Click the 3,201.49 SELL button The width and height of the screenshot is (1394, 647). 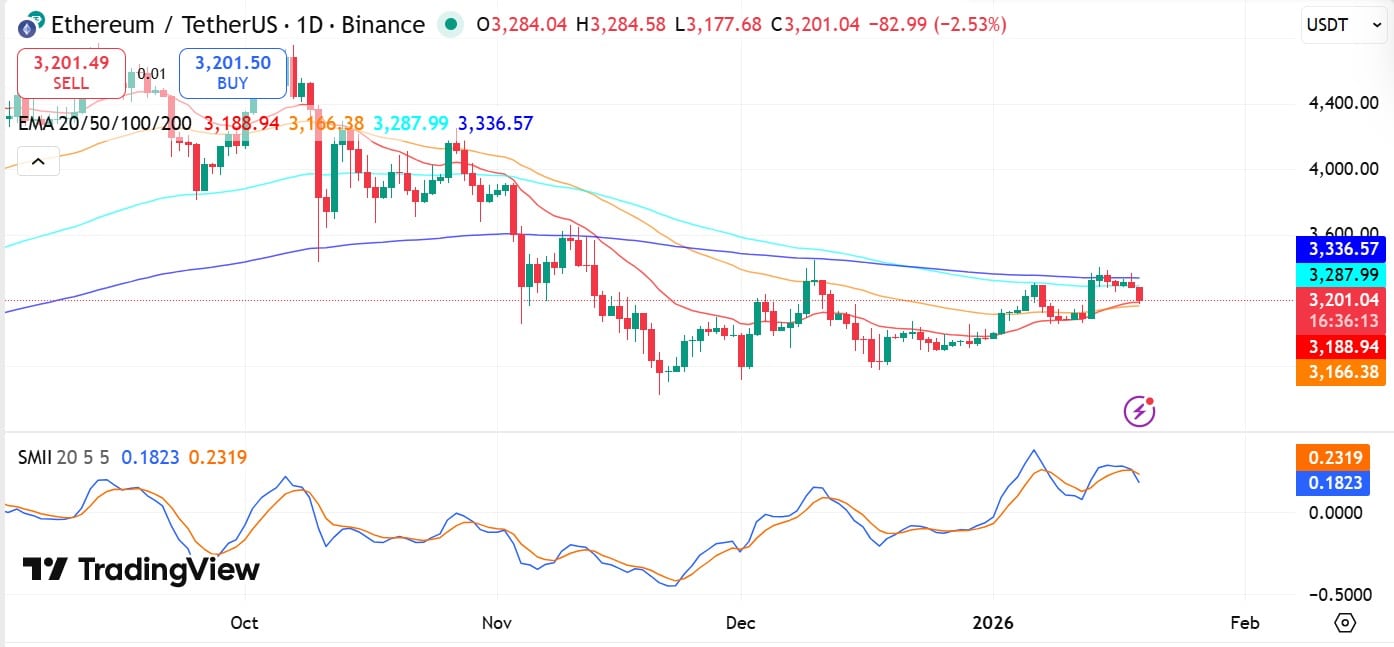coord(70,72)
